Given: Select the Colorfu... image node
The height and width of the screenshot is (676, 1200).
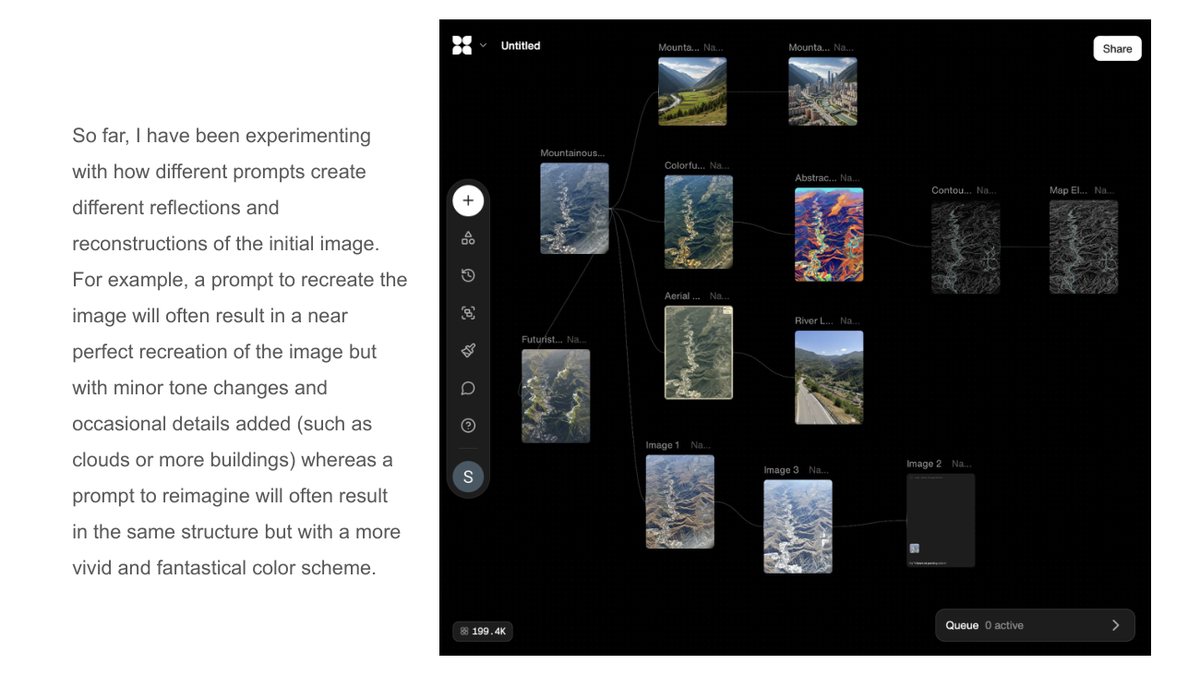Looking at the screenshot, I should [x=698, y=221].
